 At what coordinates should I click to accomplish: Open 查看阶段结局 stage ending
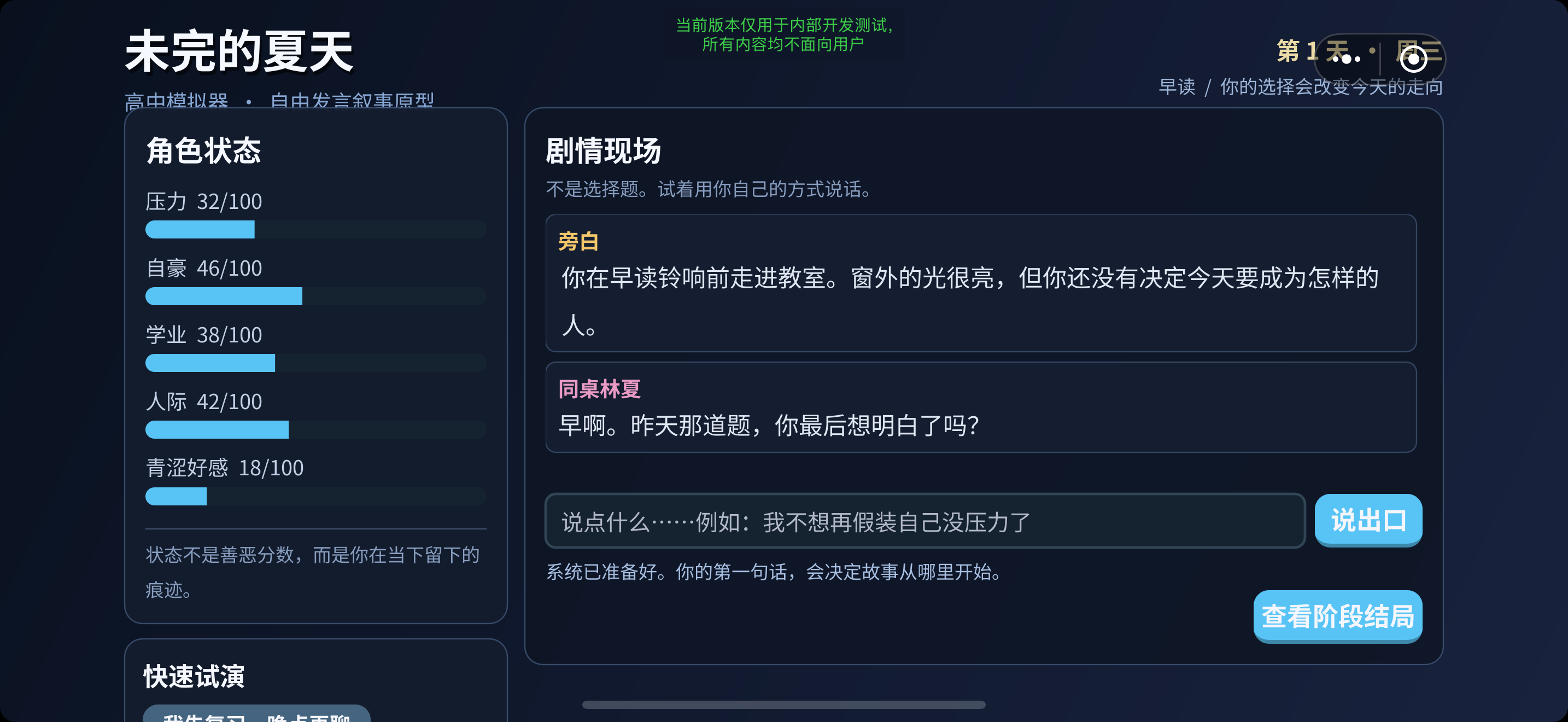(1338, 616)
